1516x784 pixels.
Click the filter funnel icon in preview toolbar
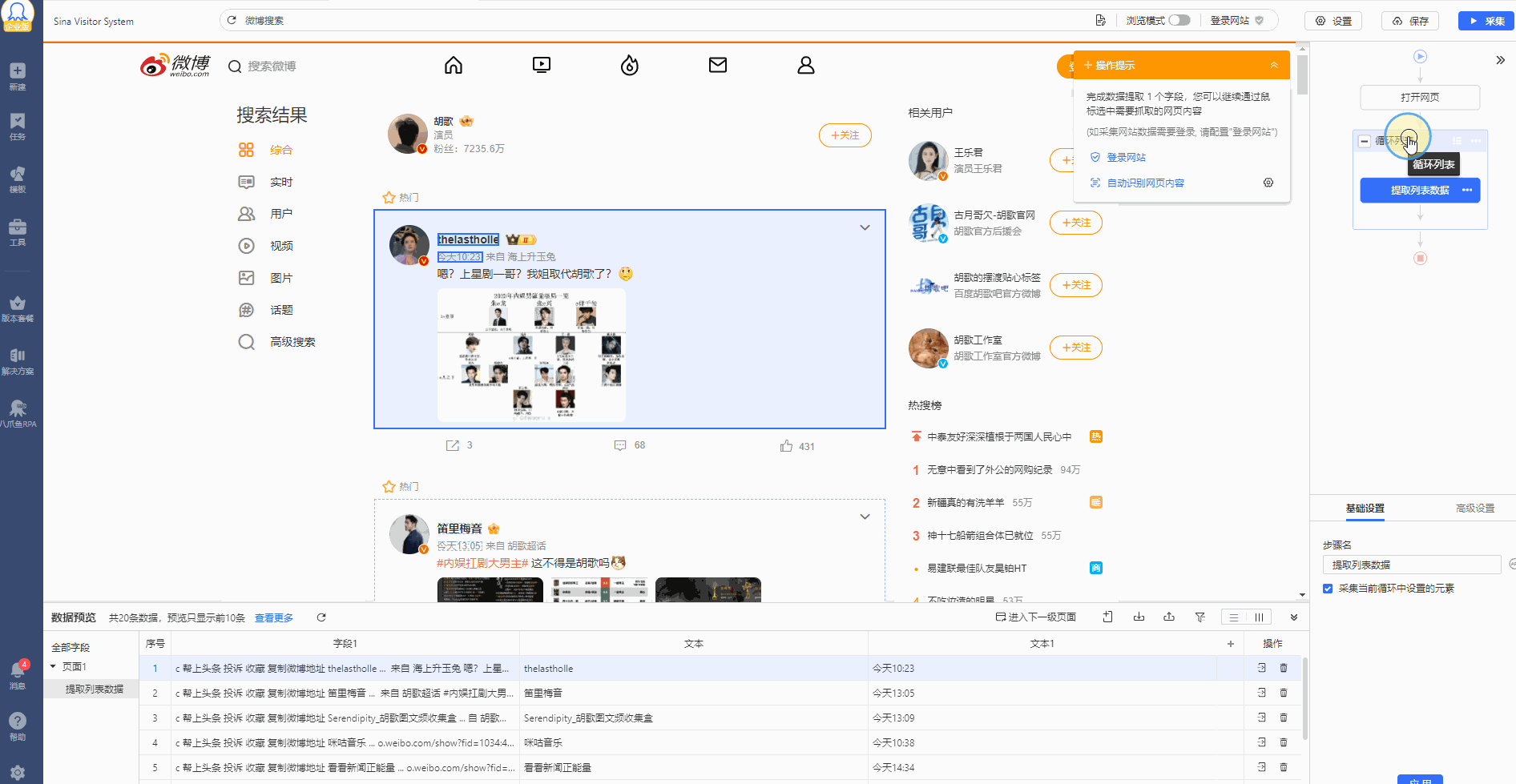[1199, 617]
